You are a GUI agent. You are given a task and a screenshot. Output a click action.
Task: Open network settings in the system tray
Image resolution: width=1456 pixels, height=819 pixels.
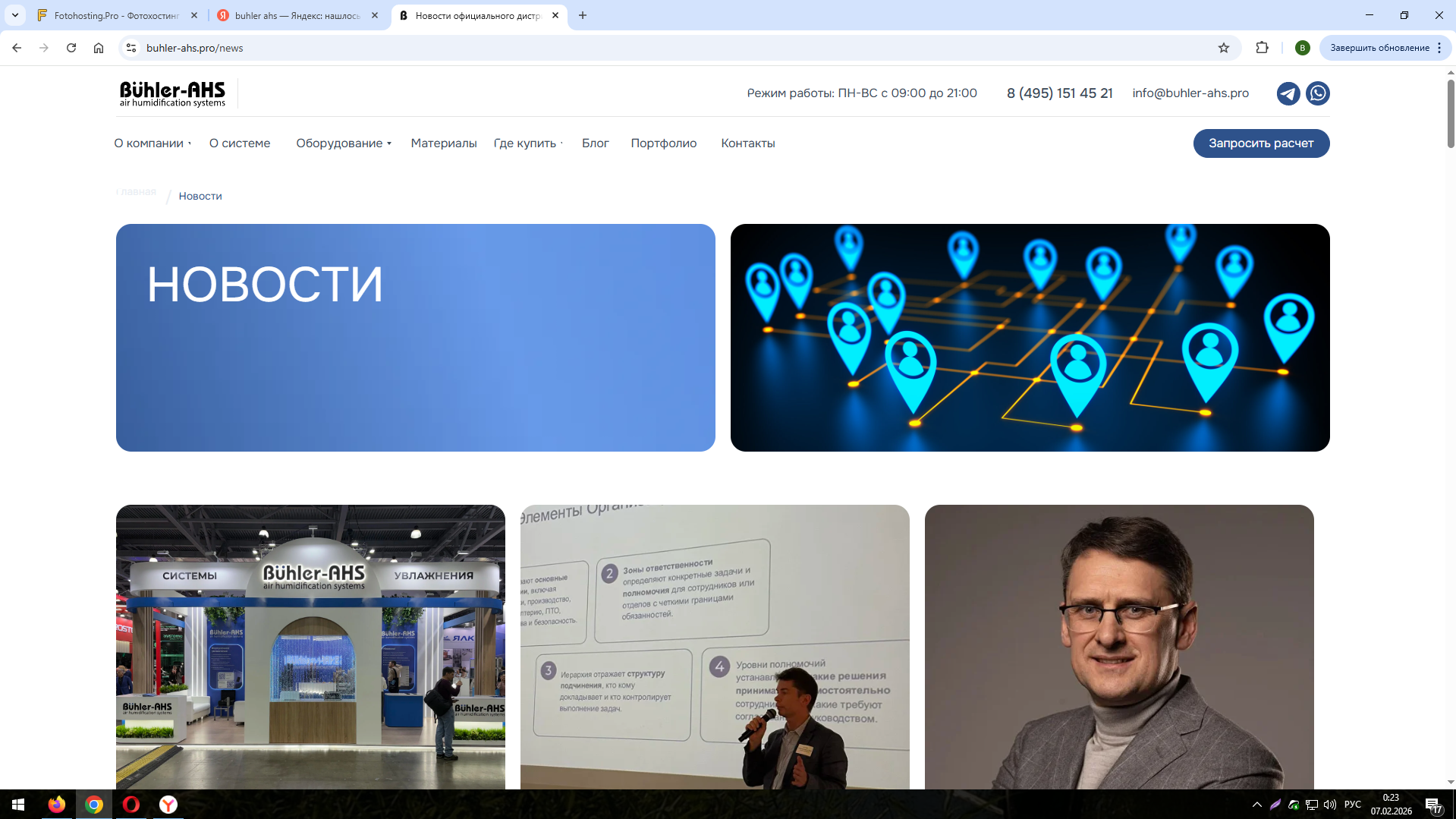tap(1312, 805)
